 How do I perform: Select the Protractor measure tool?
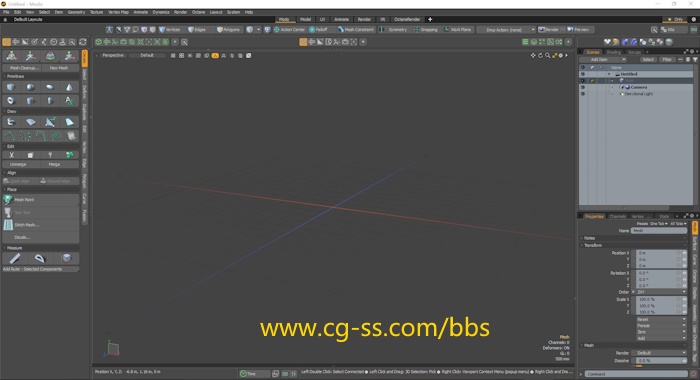tap(40, 258)
